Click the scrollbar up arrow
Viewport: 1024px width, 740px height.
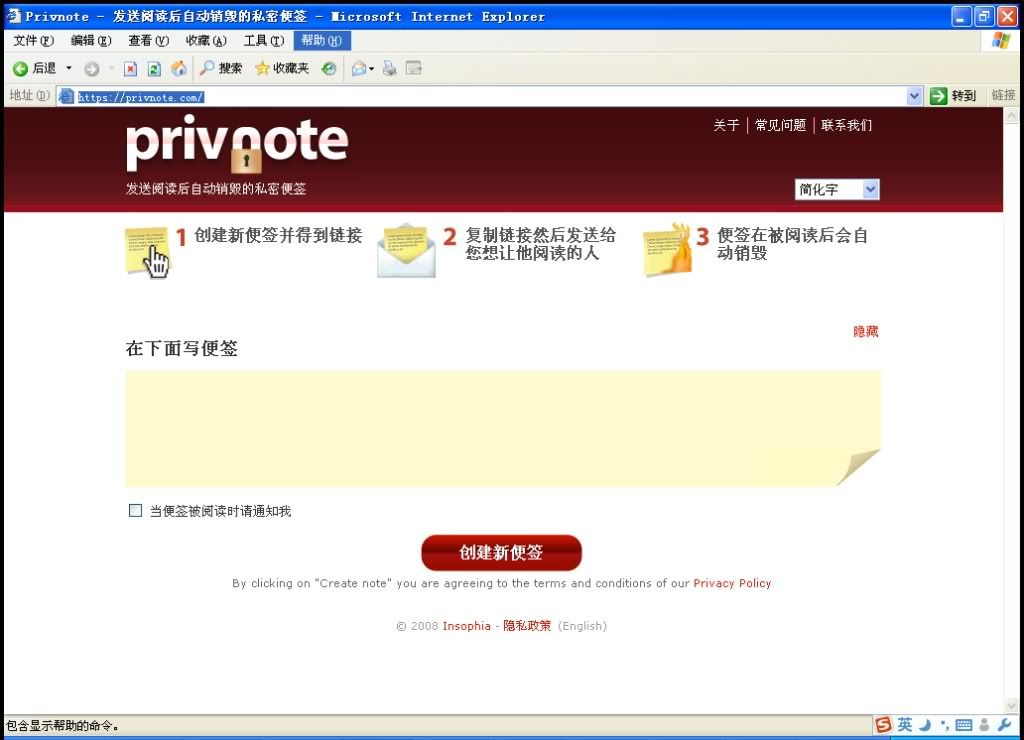click(x=1011, y=116)
